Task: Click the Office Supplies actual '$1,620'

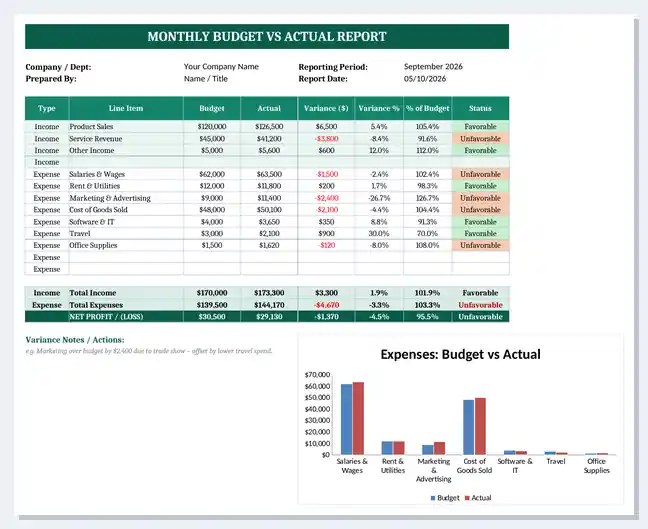Action: point(269,245)
